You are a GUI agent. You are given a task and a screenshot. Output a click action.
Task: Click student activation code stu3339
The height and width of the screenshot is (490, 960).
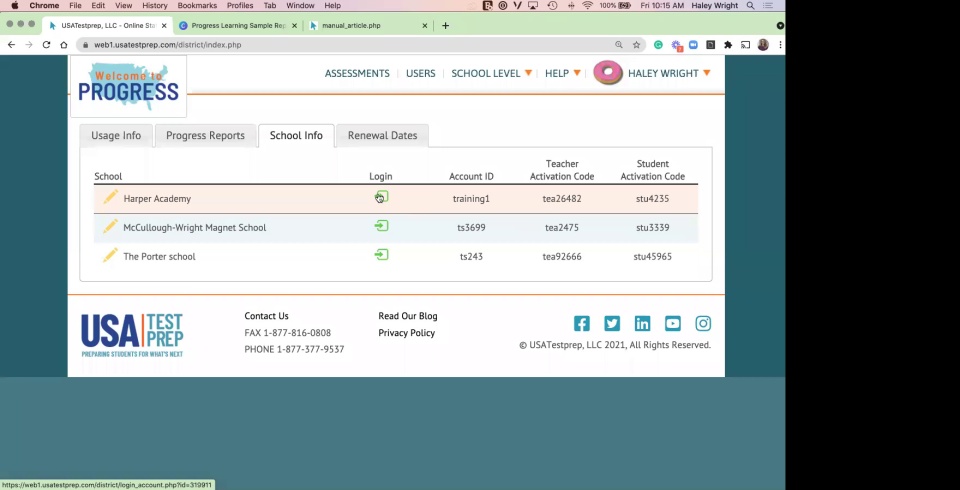[653, 227]
